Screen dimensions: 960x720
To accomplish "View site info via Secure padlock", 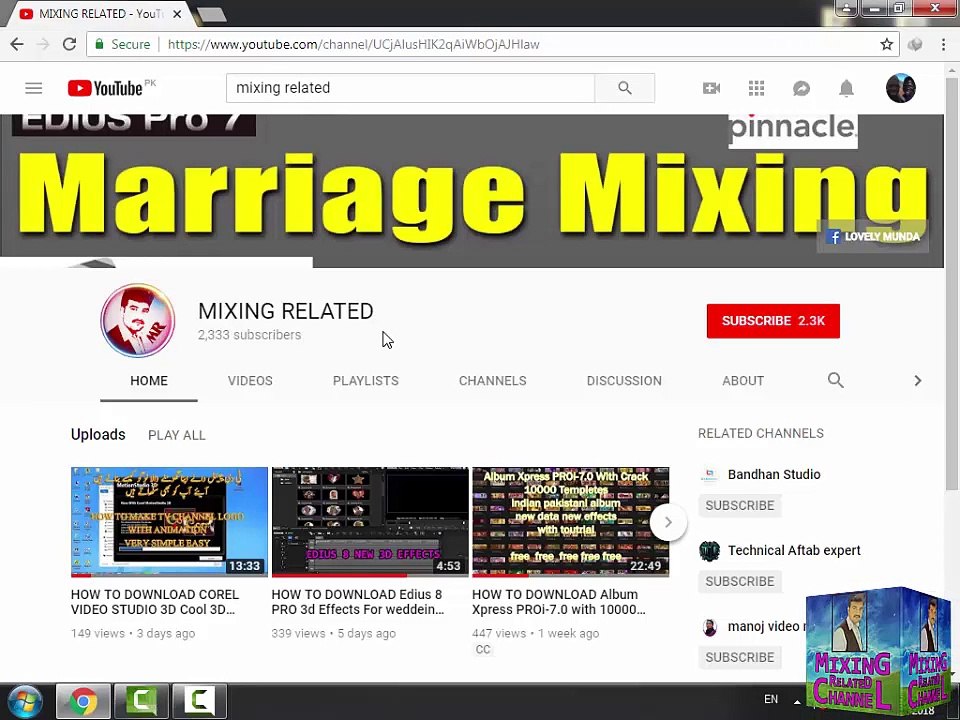I will tap(123, 44).
